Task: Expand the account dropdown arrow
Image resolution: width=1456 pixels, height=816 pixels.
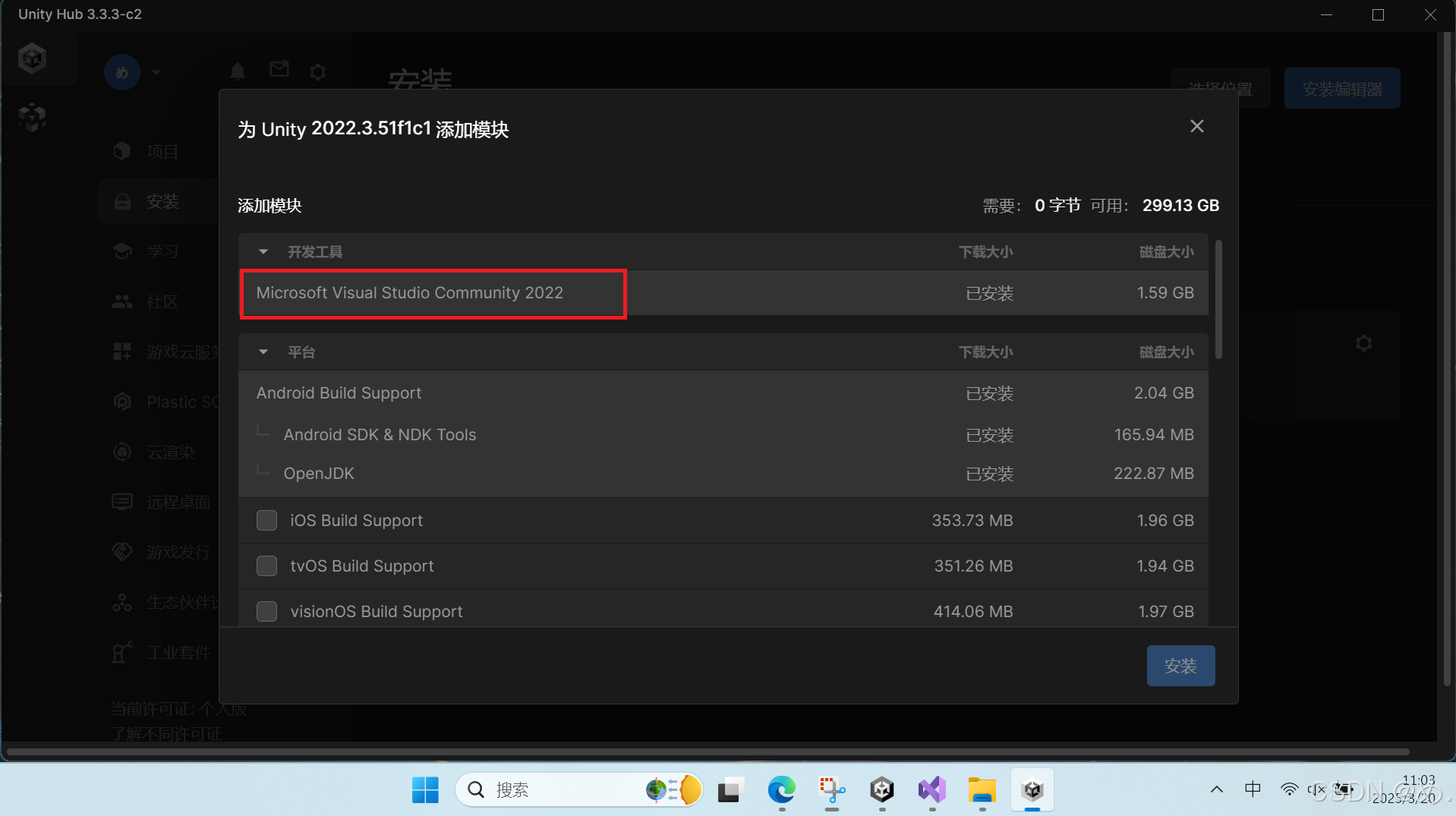Action: click(156, 72)
